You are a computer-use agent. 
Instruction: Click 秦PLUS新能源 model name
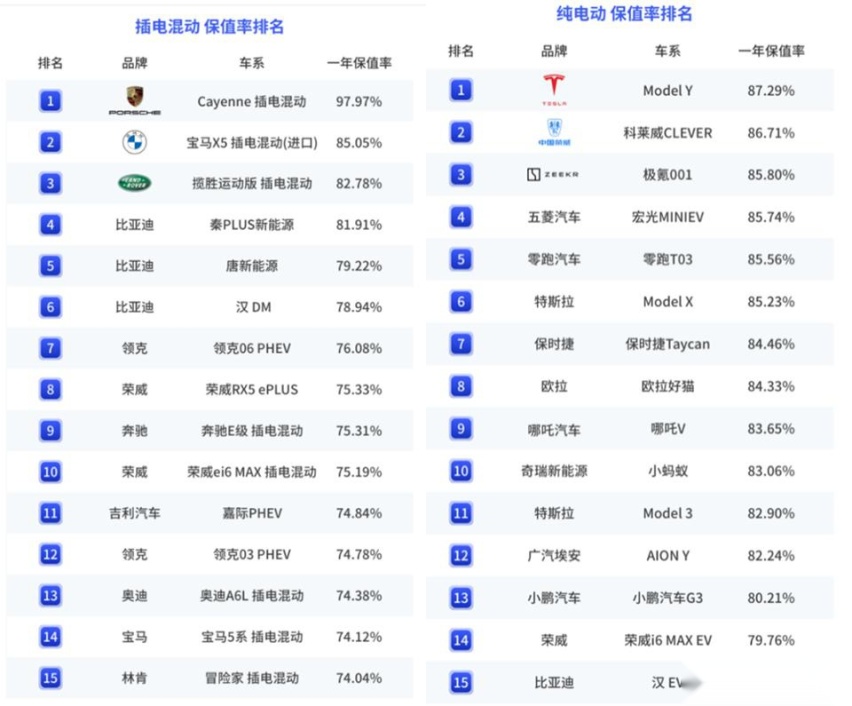click(x=252, y=224)
